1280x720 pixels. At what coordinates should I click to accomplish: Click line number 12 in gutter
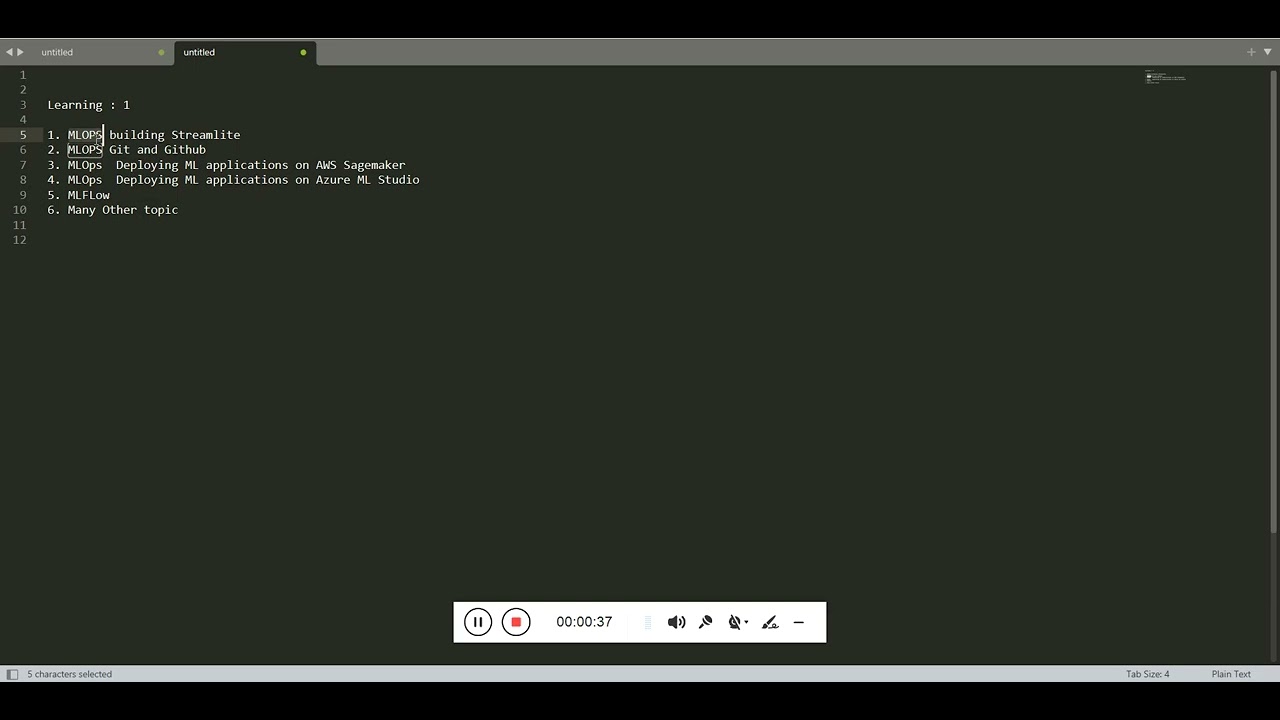(20, 240)
